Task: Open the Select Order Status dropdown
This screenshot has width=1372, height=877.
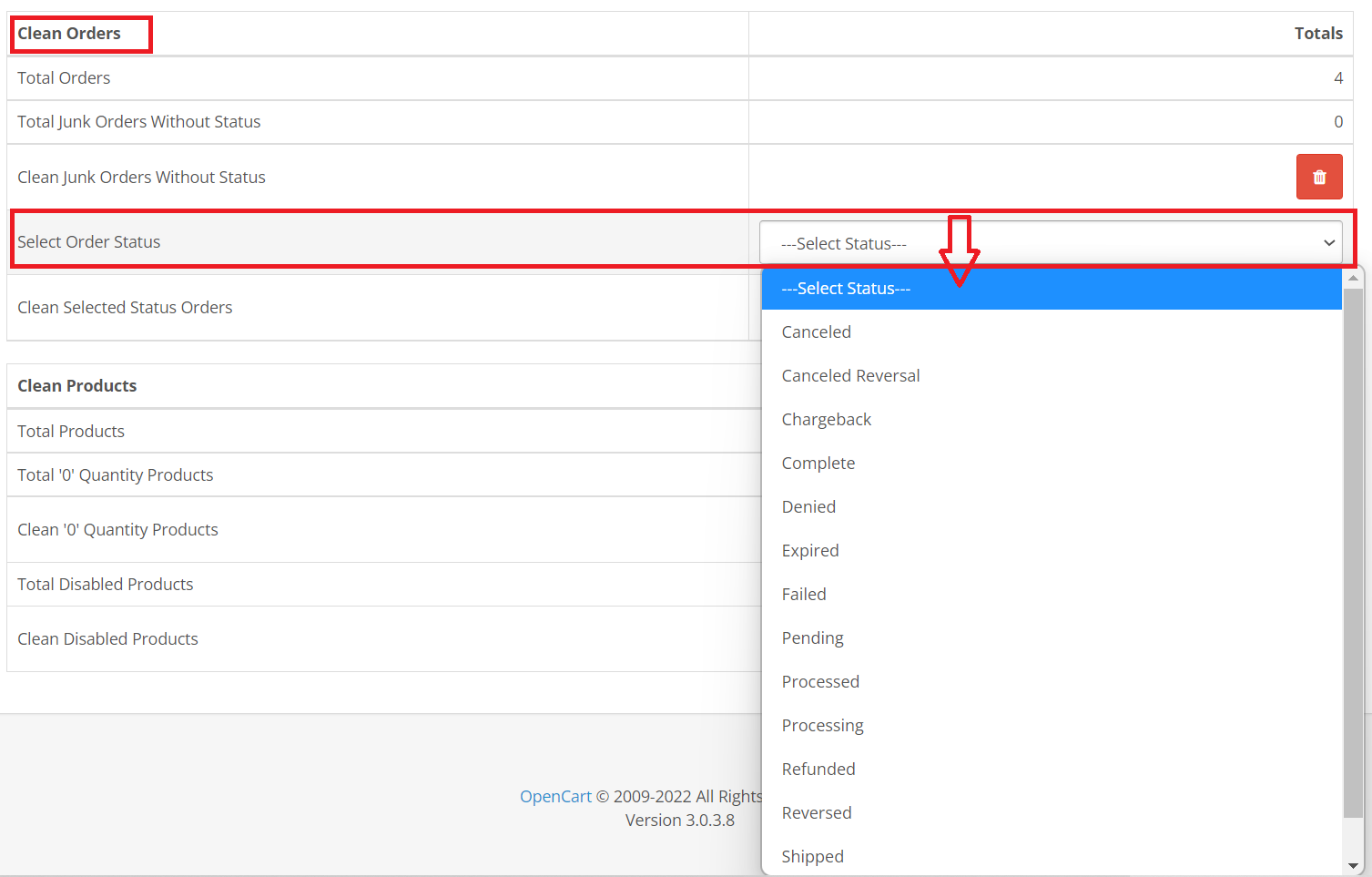Action: pos(1050,243)
